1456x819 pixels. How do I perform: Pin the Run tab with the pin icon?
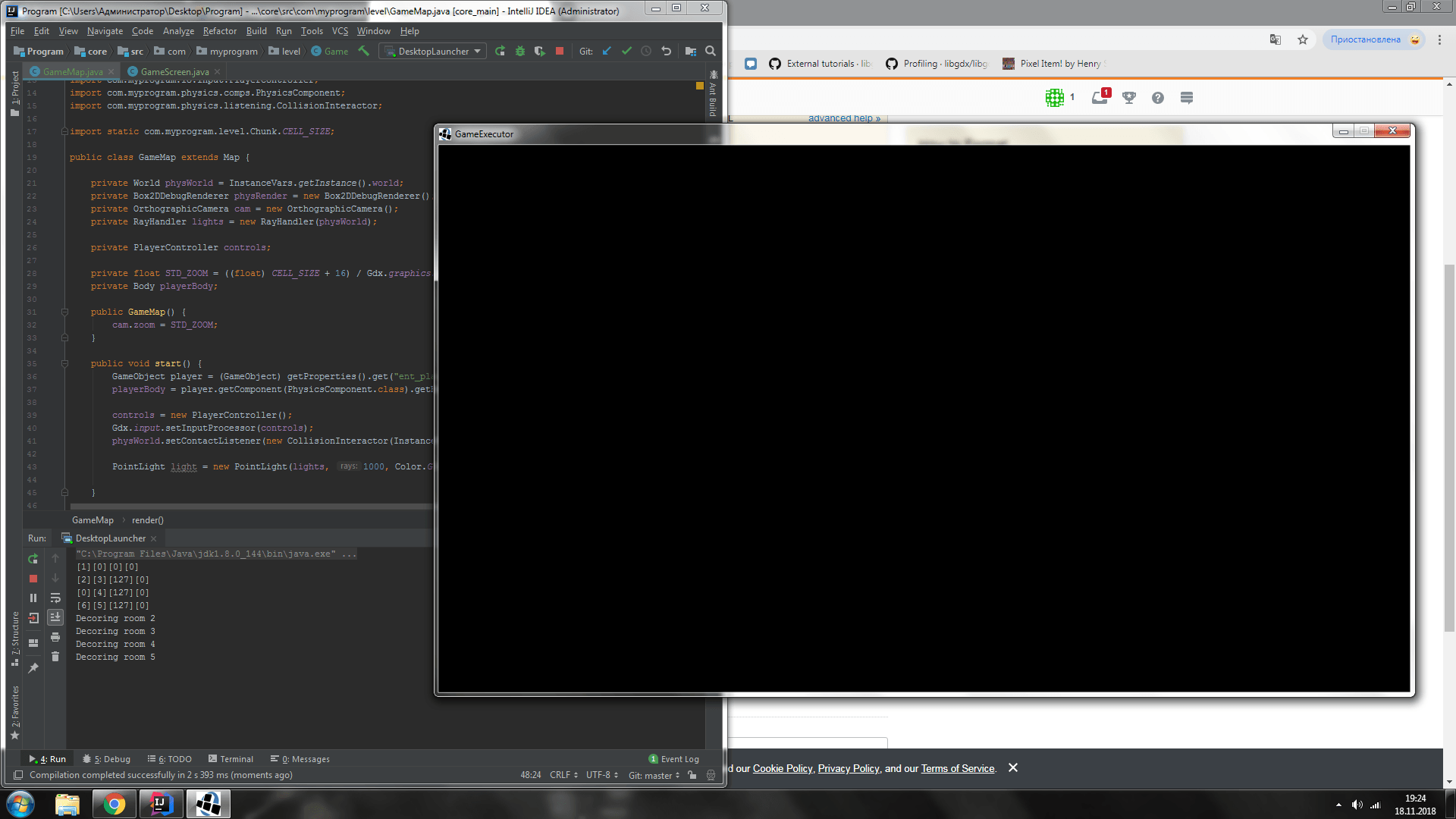33,668
